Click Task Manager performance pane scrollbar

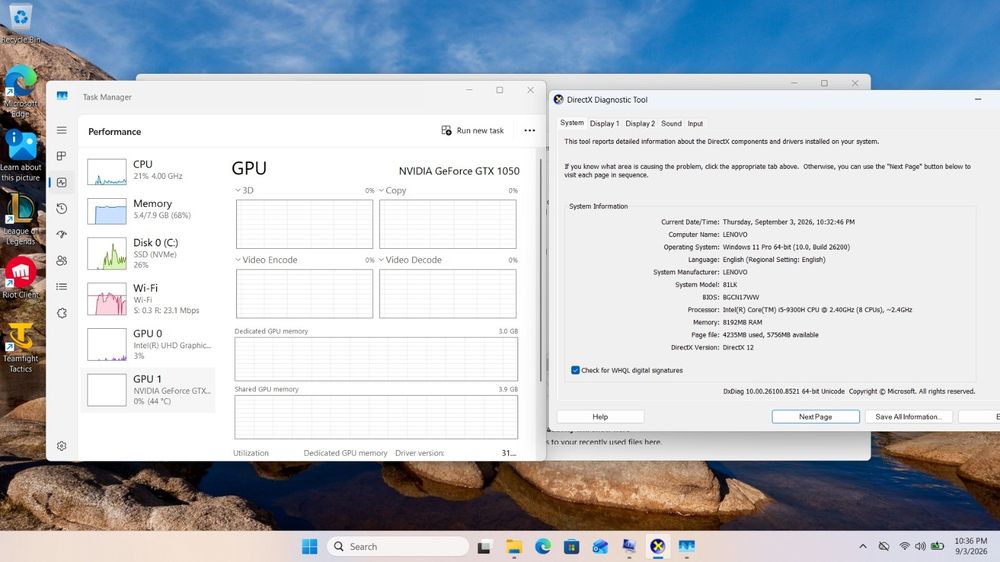click(541, 269)
